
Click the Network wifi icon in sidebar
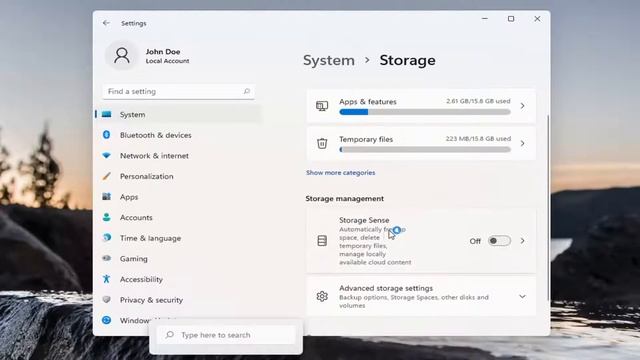pos(107,156)
